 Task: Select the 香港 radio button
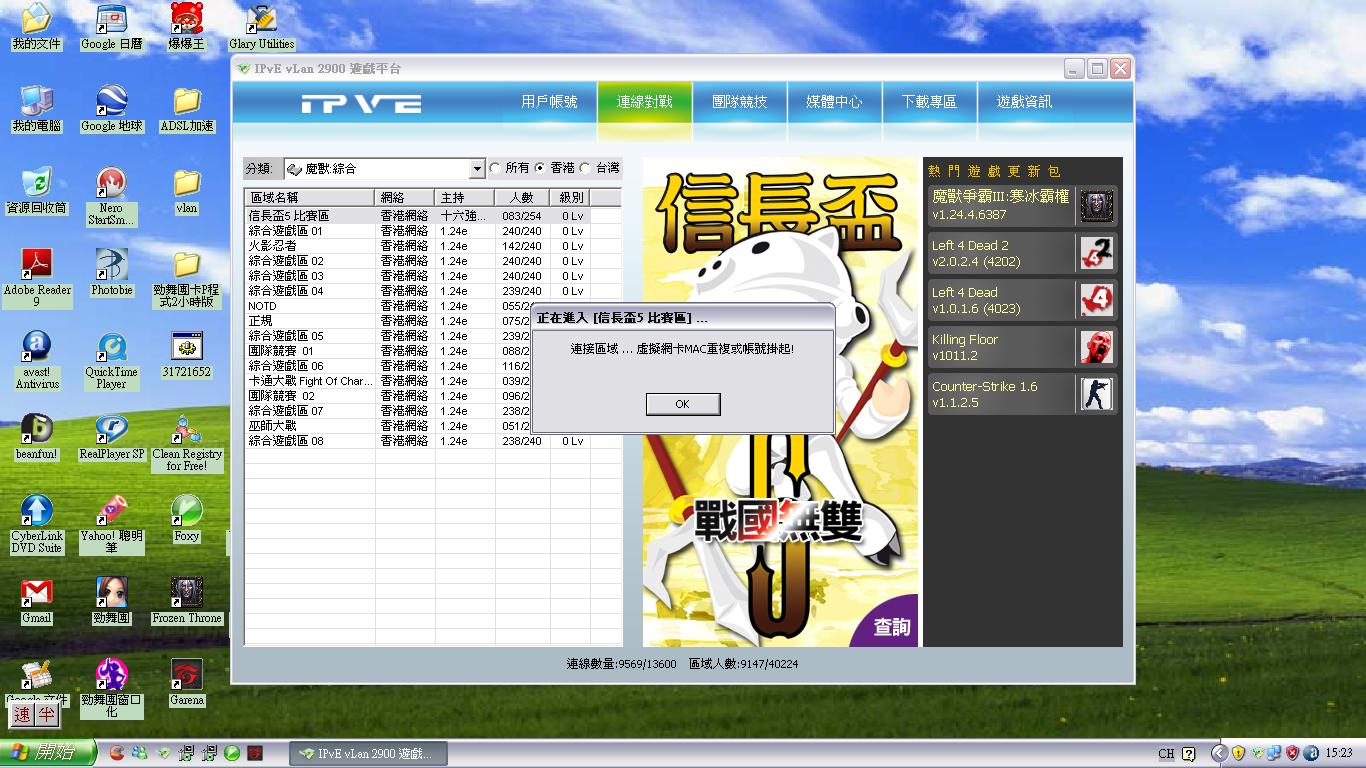coord(540,168)
